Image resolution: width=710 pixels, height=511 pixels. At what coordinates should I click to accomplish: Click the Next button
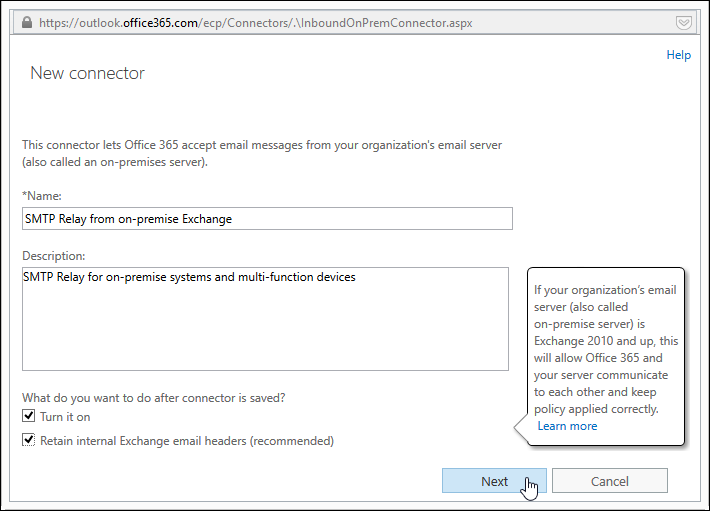(494, 481)
